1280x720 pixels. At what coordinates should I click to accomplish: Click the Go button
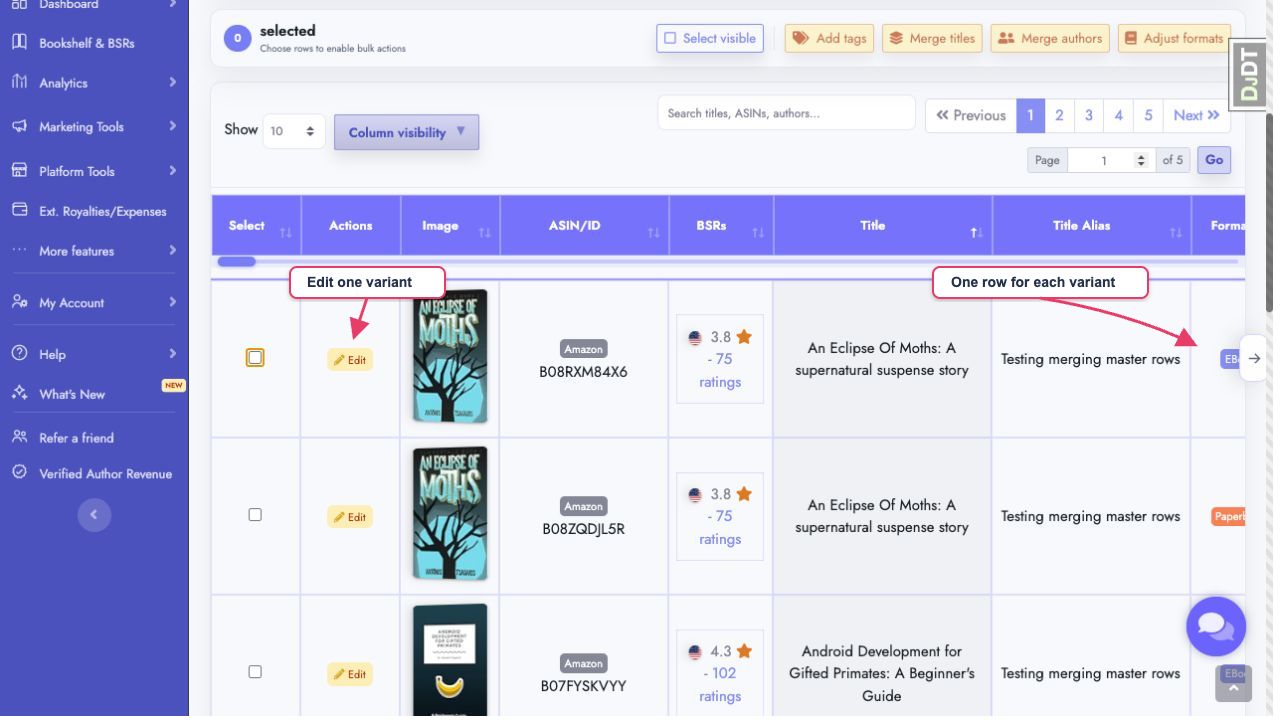1214,160
